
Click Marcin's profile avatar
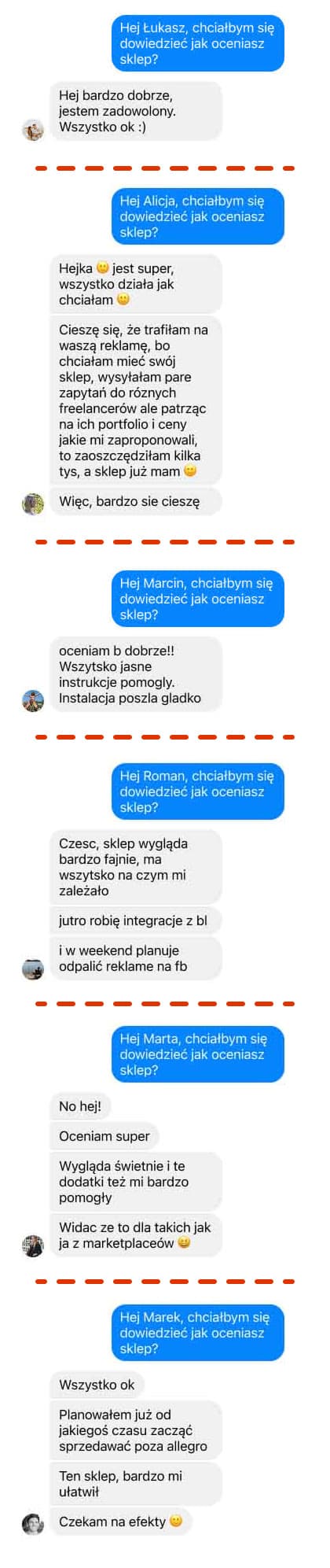coord(33,700)
